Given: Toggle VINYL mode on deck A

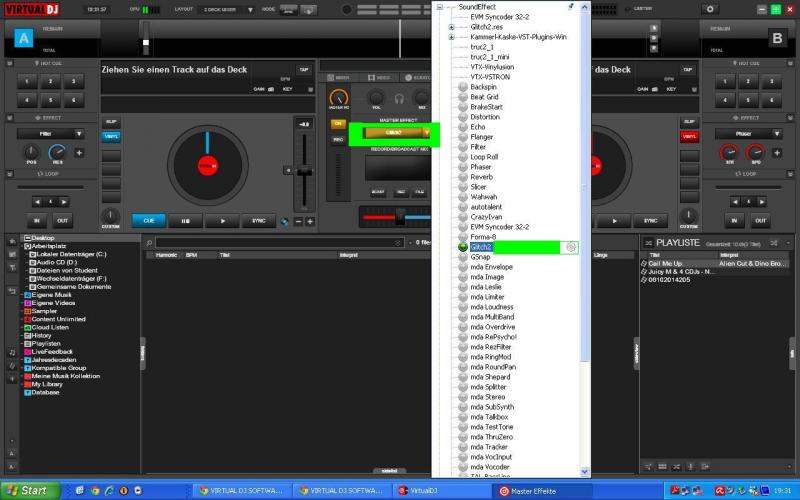Looking at the screenshot, I should click(x=111, y=137).
